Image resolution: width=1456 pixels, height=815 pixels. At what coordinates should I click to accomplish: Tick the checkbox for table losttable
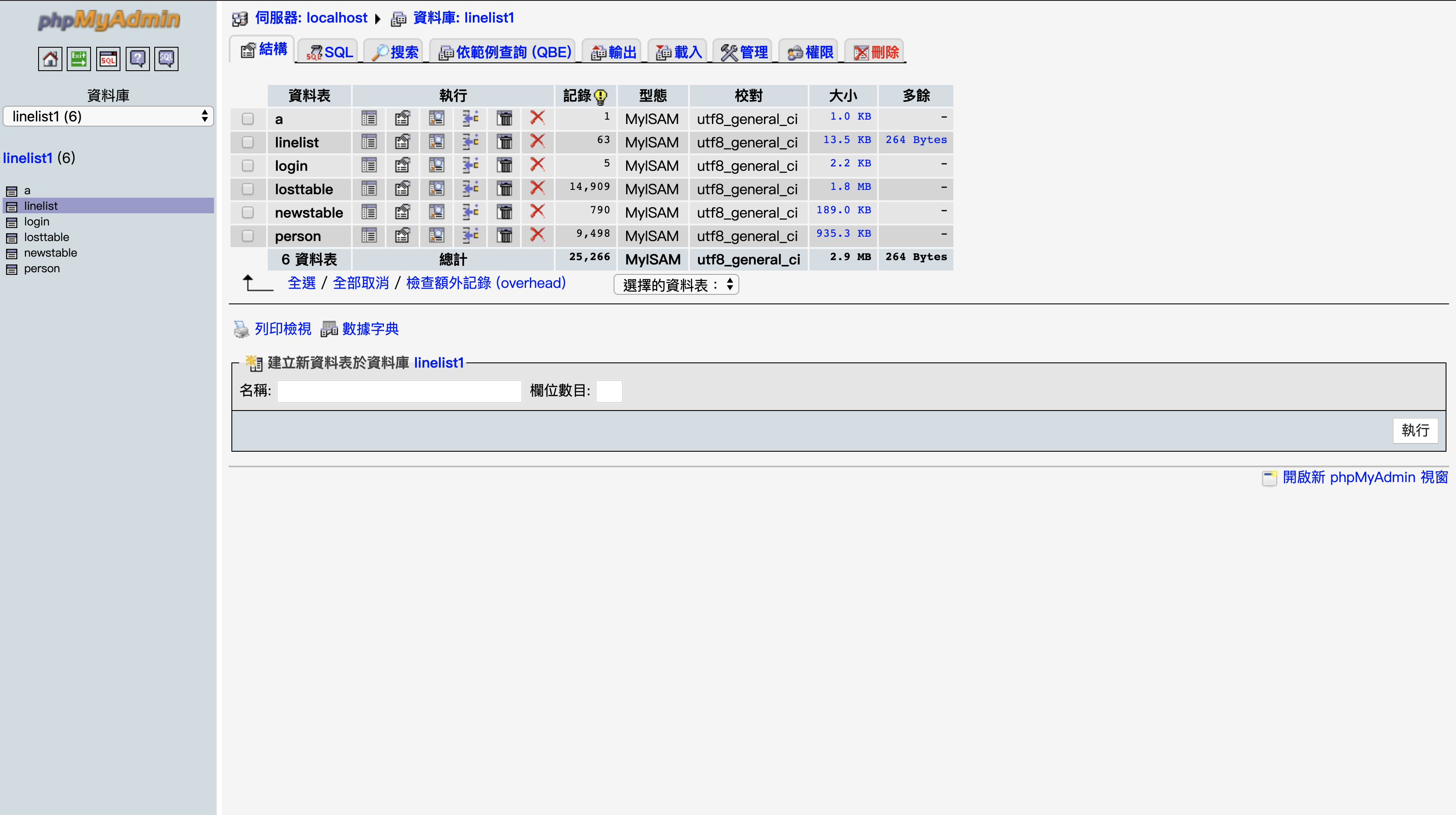tap(247, 189)
